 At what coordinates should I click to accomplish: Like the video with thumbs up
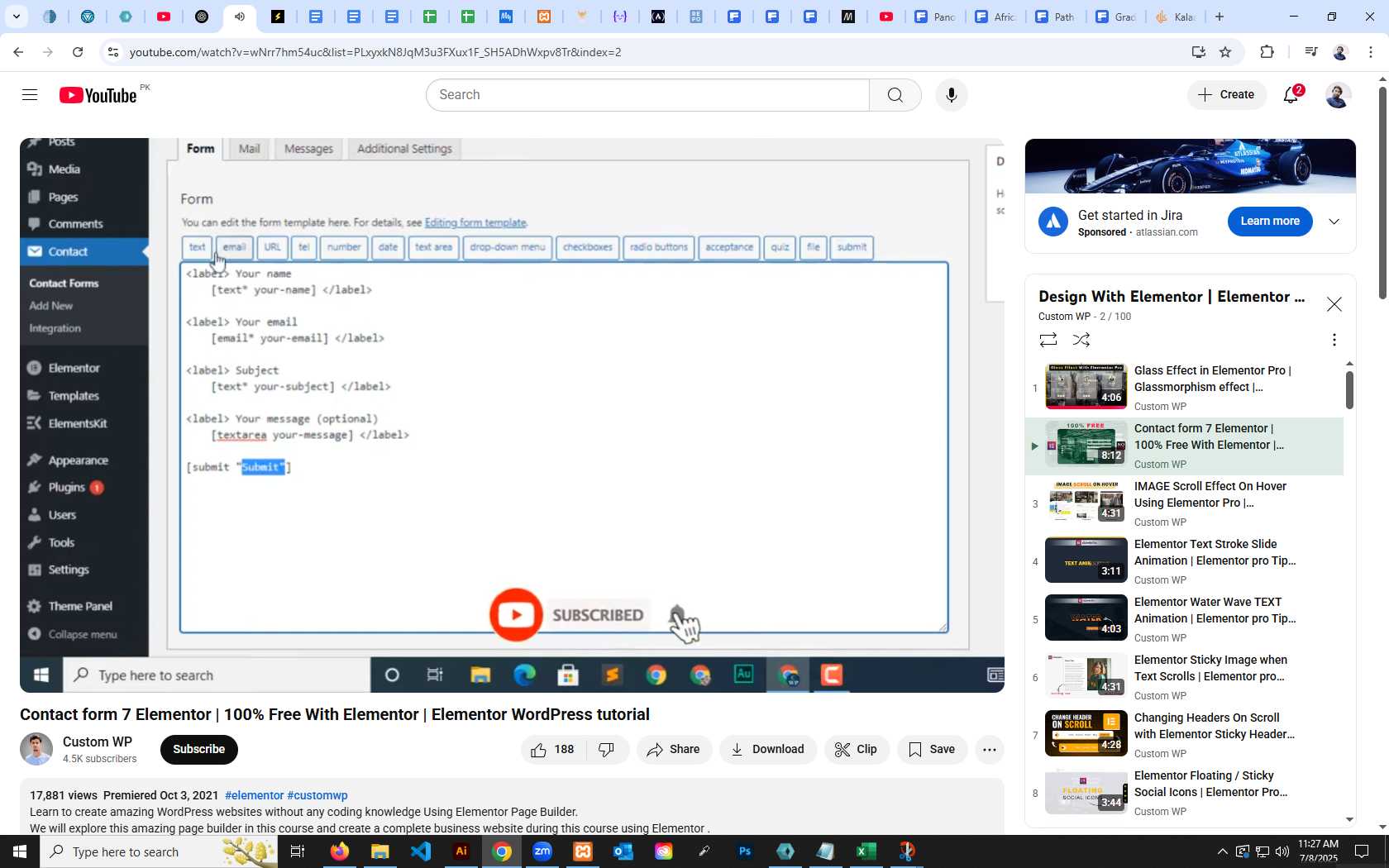[553, 750]
